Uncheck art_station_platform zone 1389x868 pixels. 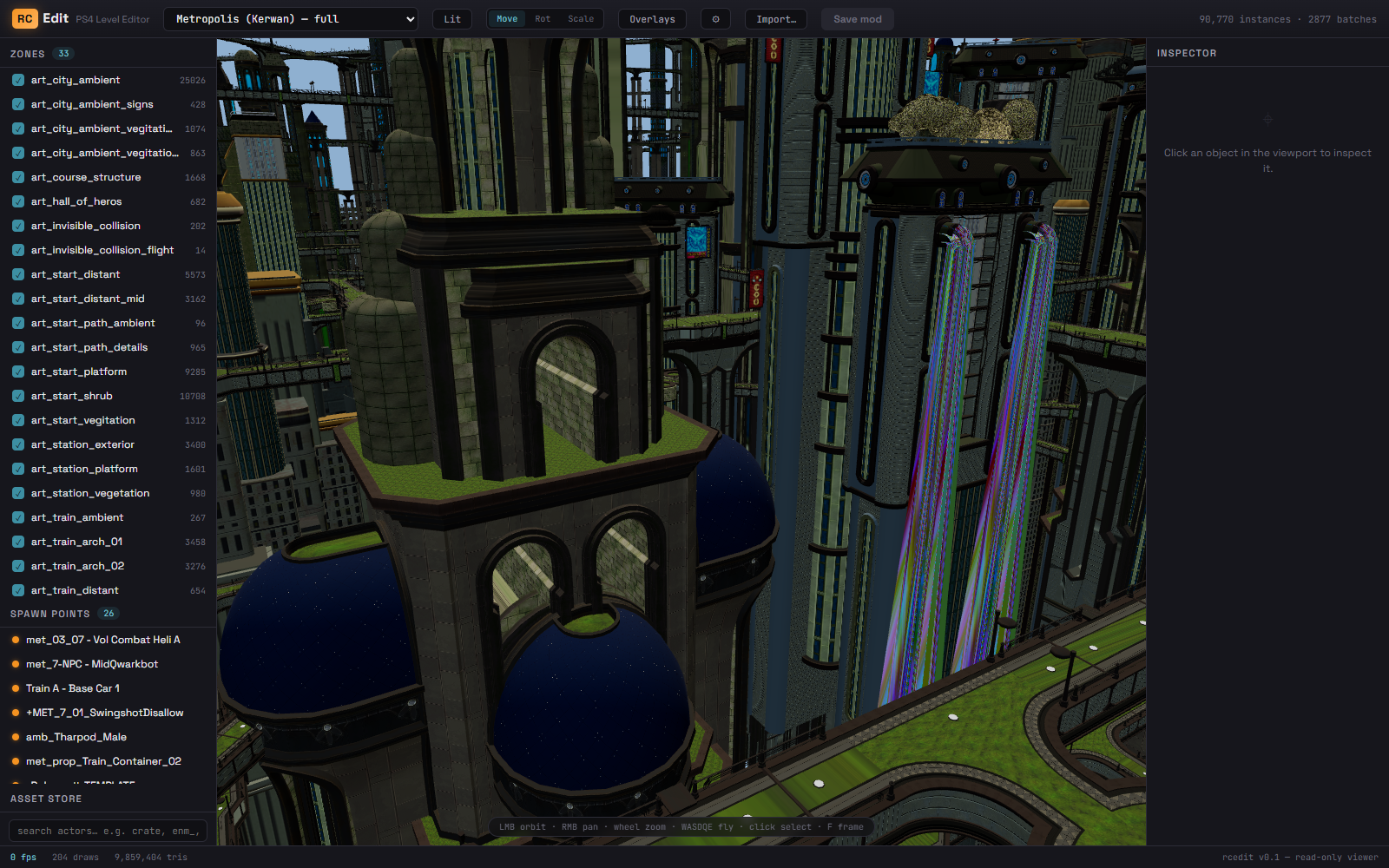pyautogui.click(x=18, y=469)
